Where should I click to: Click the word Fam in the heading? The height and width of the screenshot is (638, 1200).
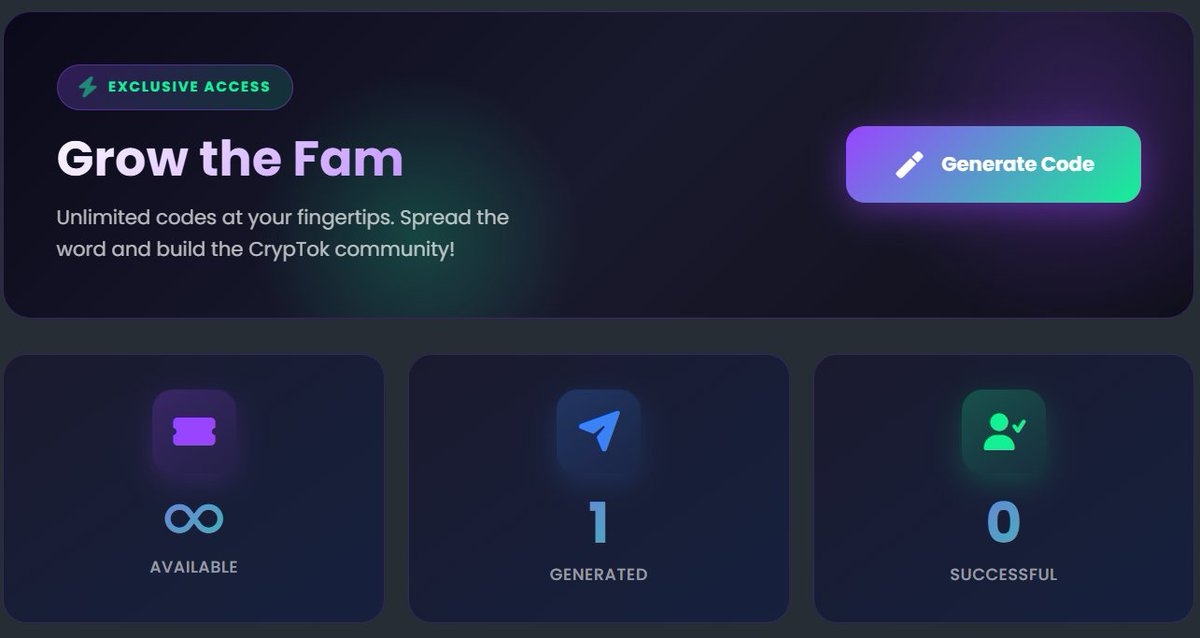coord(348,158)
